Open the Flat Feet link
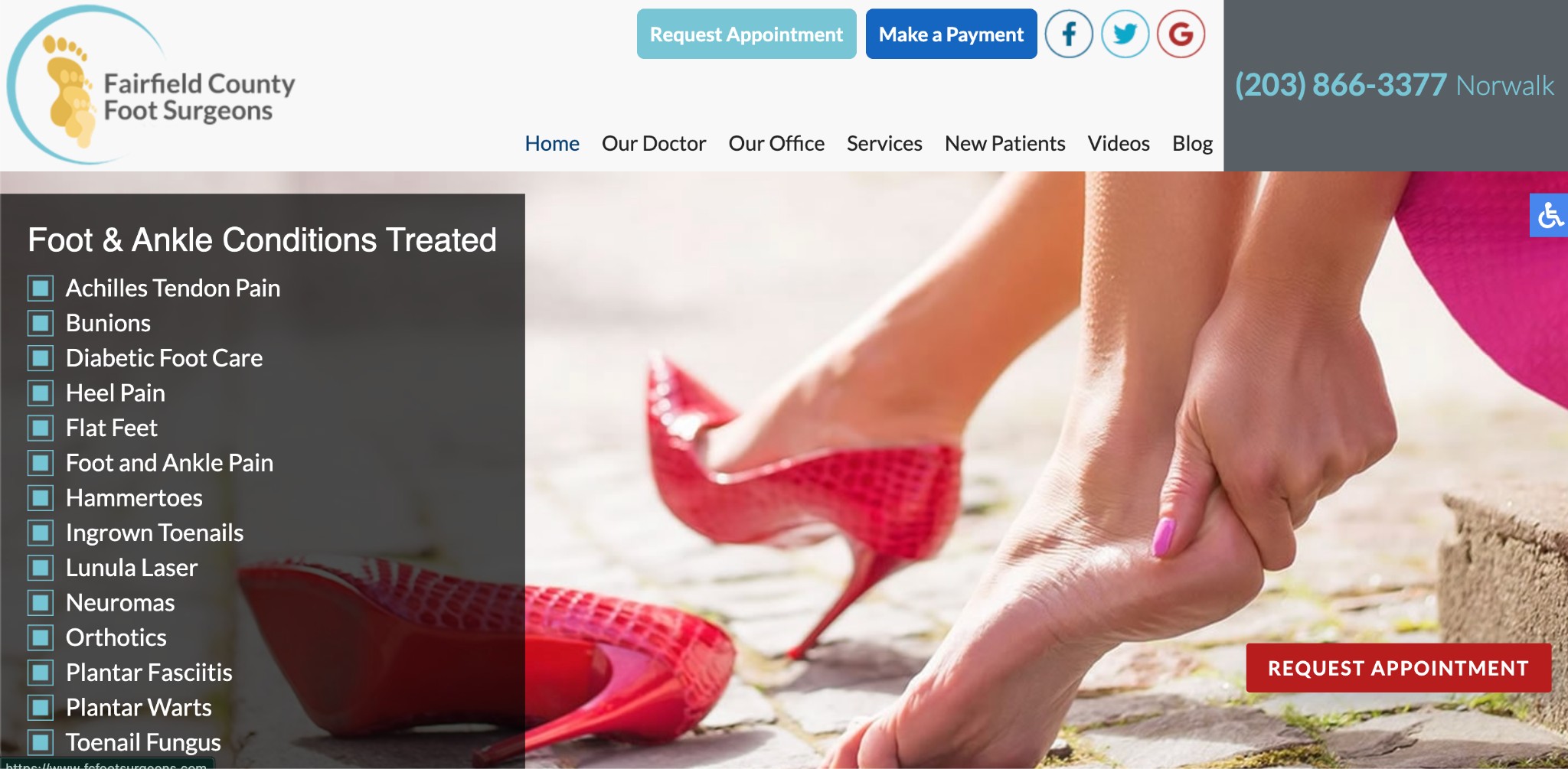The image size is (1568, 769). [112, 428]
